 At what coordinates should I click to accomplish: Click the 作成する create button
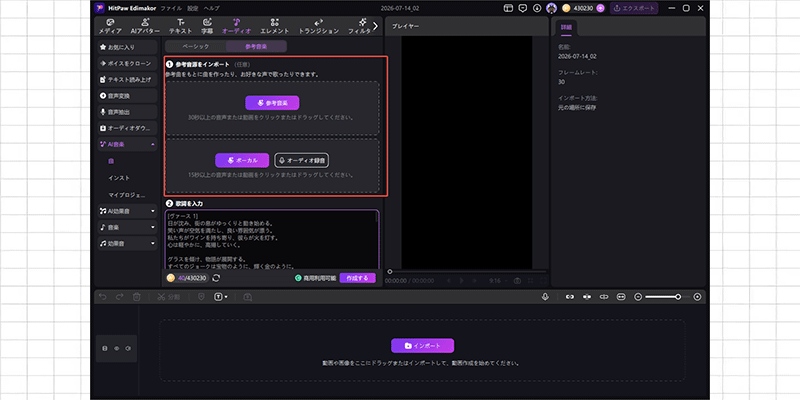(357, 278)
